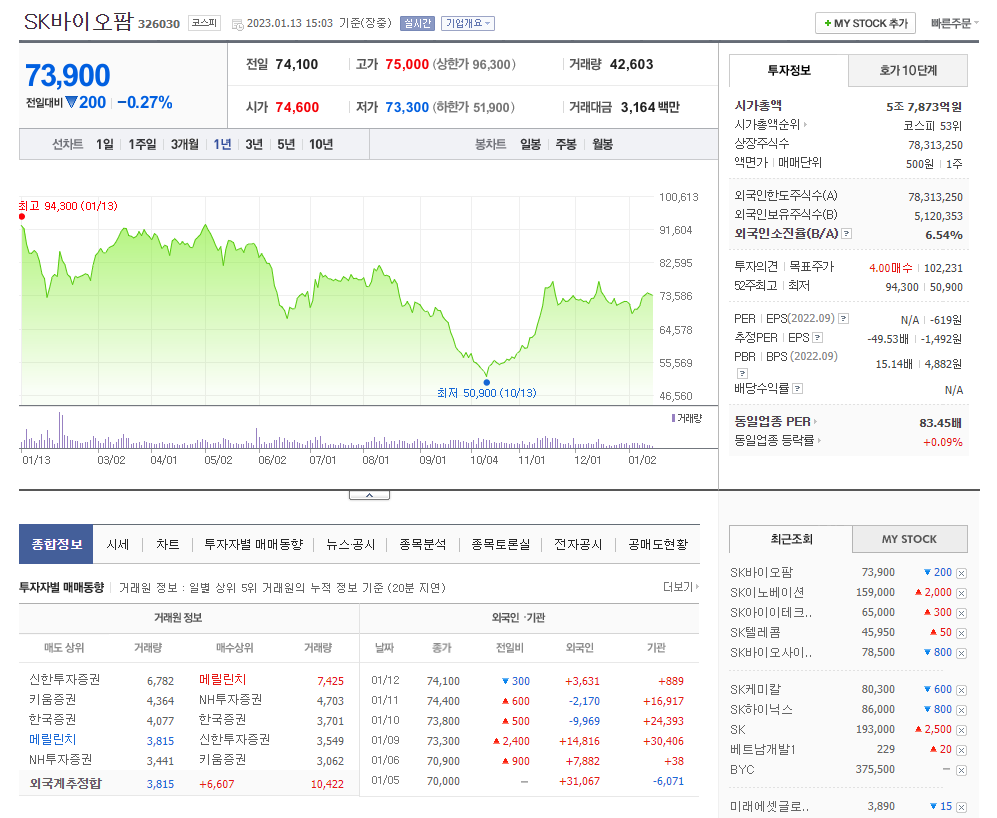Switch to 월봉 candle chart
The width and height of the screenshot is (997, 818).
[602, 144]
